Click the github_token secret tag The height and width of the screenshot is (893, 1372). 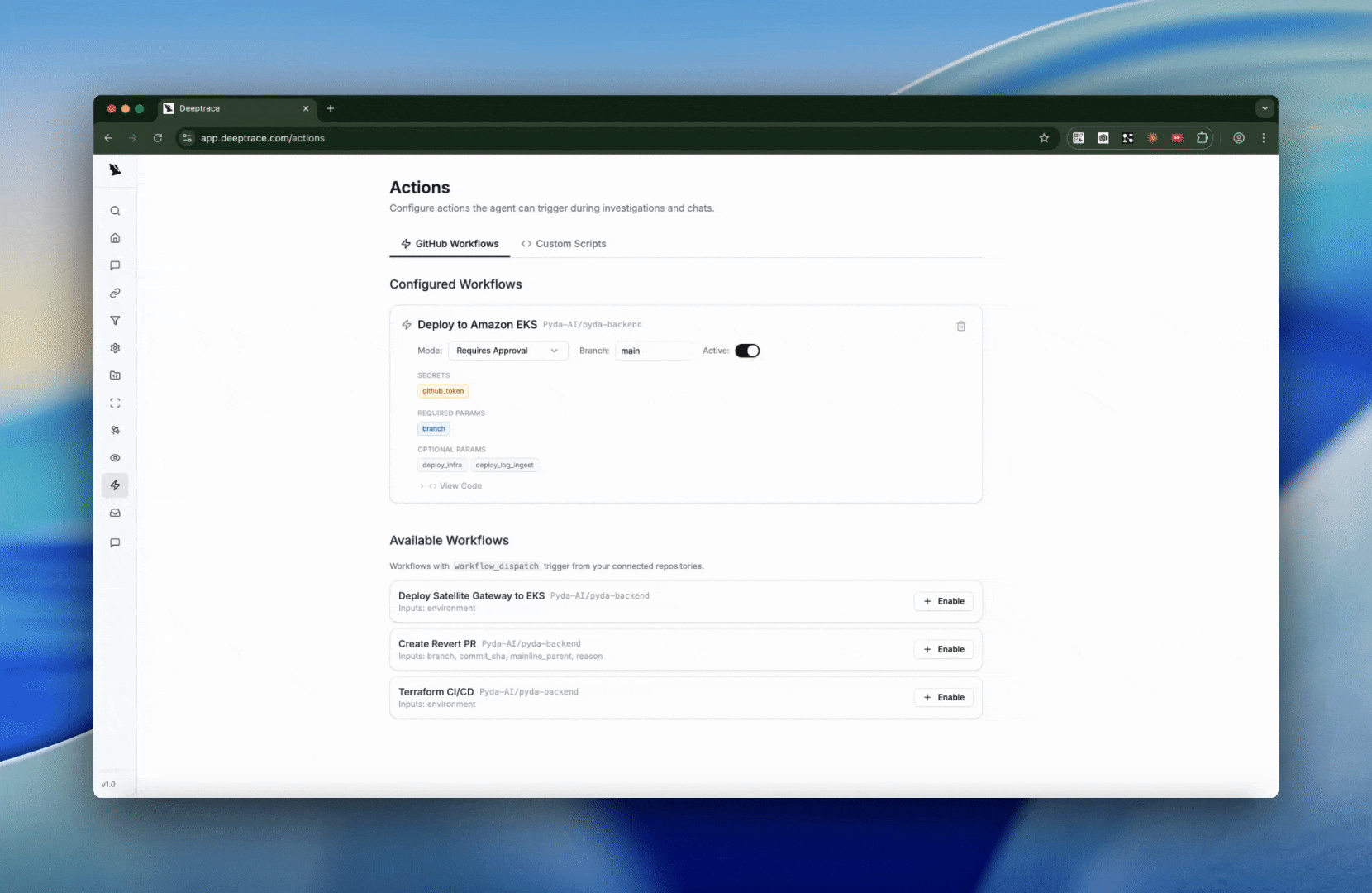[443, 391]
